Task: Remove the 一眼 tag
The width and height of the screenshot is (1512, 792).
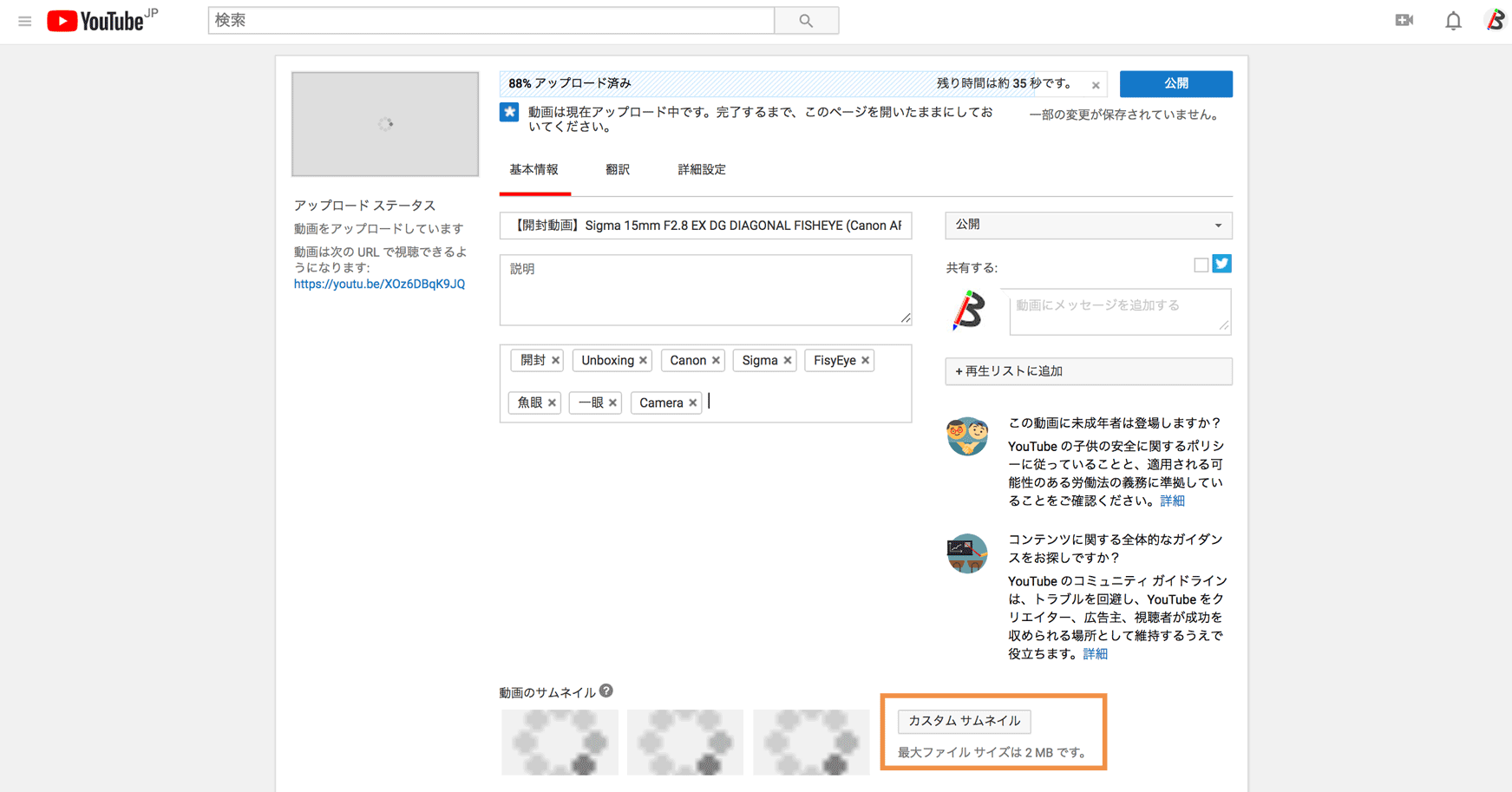Action: (612, 403)
